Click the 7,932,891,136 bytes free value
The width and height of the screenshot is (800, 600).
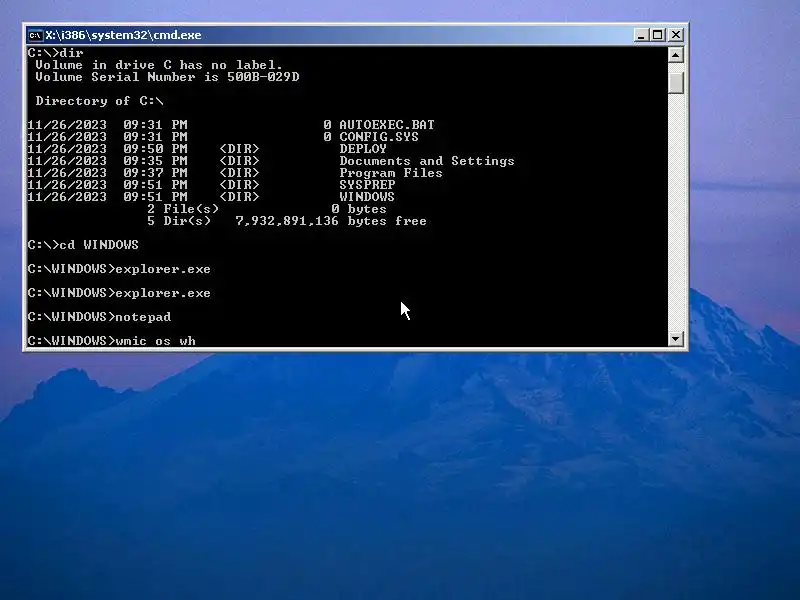(x=331, y=221)
